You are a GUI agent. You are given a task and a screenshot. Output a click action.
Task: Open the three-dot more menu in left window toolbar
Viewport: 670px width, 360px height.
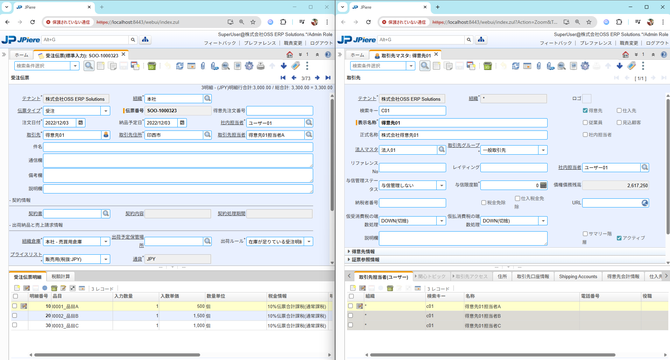(307, 66)
